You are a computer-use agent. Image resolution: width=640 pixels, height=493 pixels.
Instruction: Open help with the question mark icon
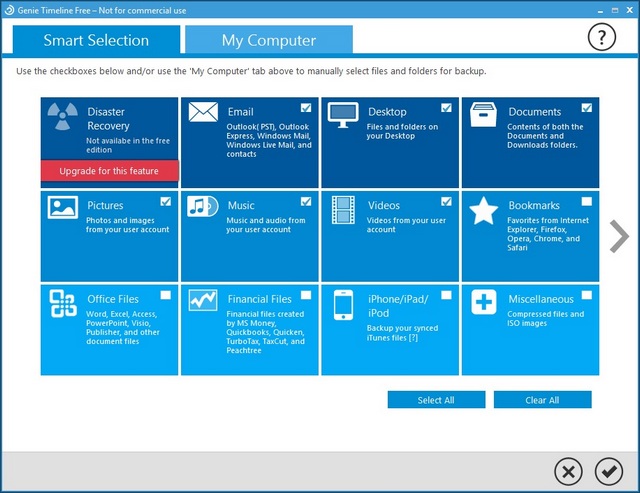coord(602,37)
